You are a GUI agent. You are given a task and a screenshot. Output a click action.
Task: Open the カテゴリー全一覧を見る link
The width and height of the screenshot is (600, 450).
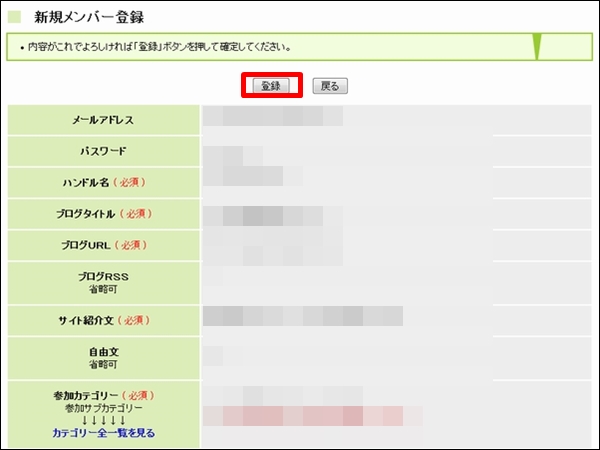pyautogui.click(x=104, y=433)
